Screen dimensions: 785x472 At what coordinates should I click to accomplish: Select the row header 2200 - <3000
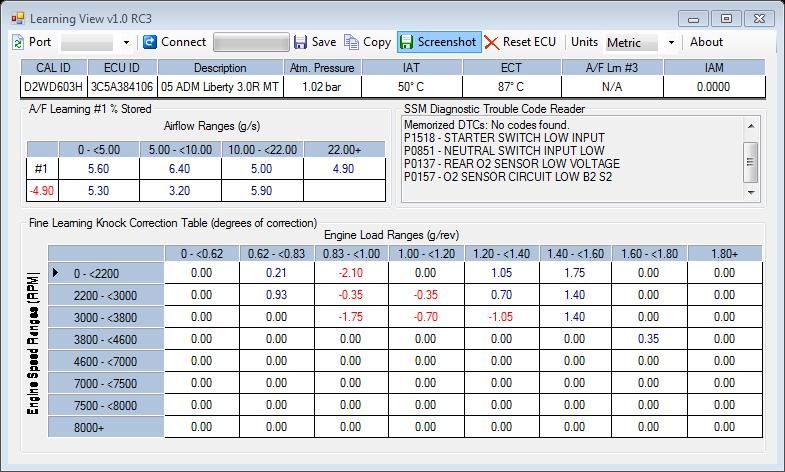click(x=106, y=296)
